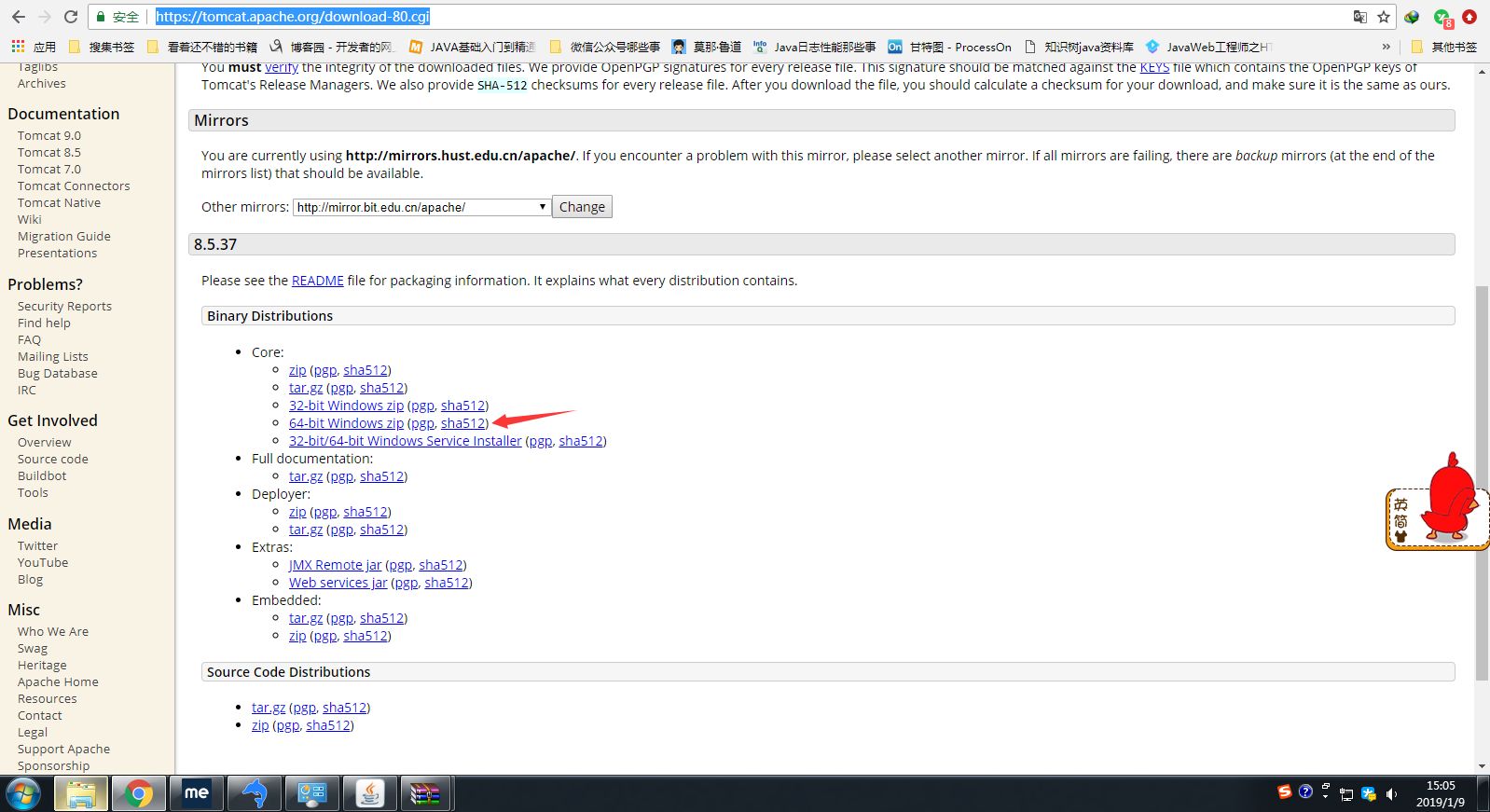Open the blue bird app in taskbar
The image size is (1490, 812).
254,794
